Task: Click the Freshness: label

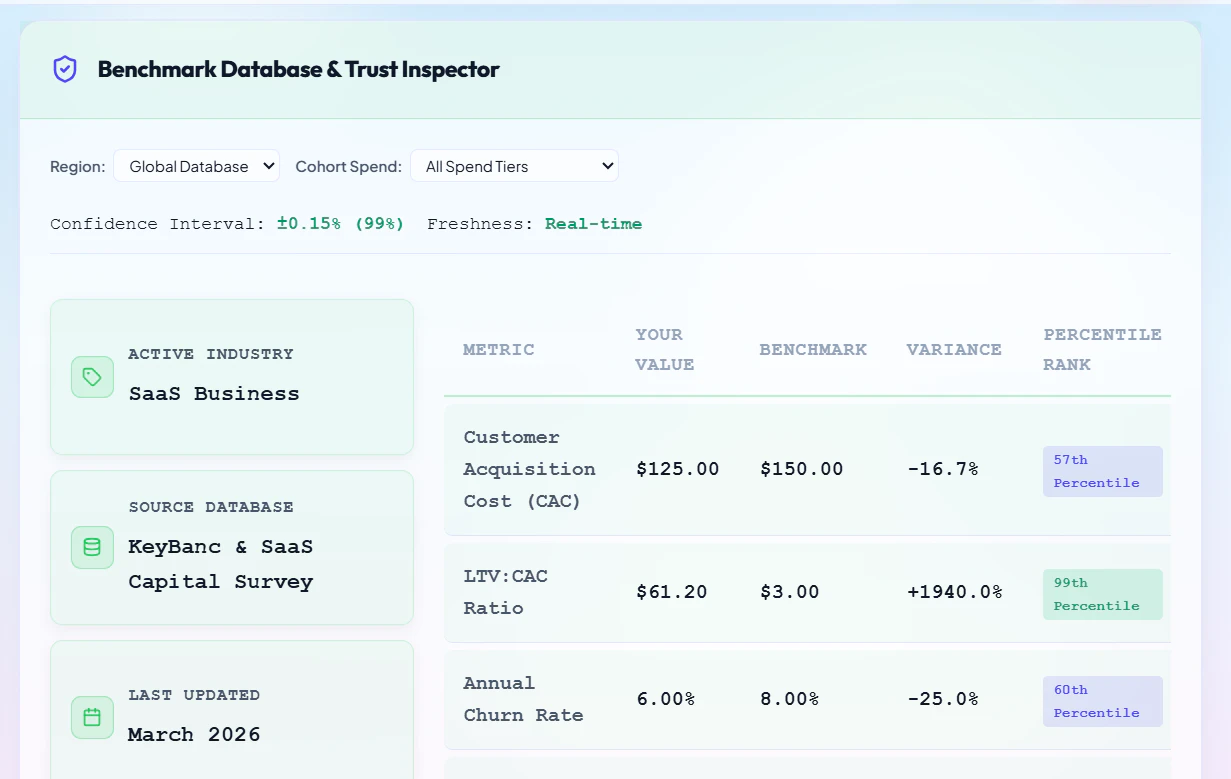Action: pos(482,224)
